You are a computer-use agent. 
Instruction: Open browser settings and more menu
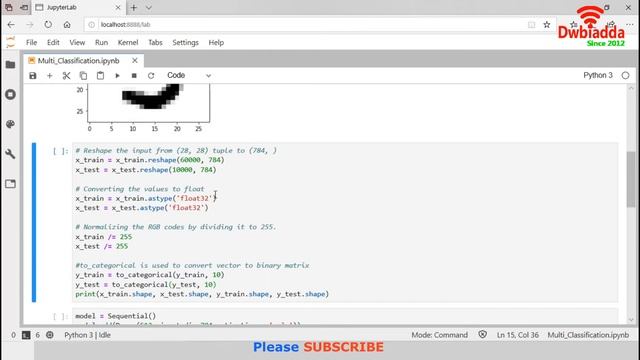pyautogui.click(x=630, y=25)
